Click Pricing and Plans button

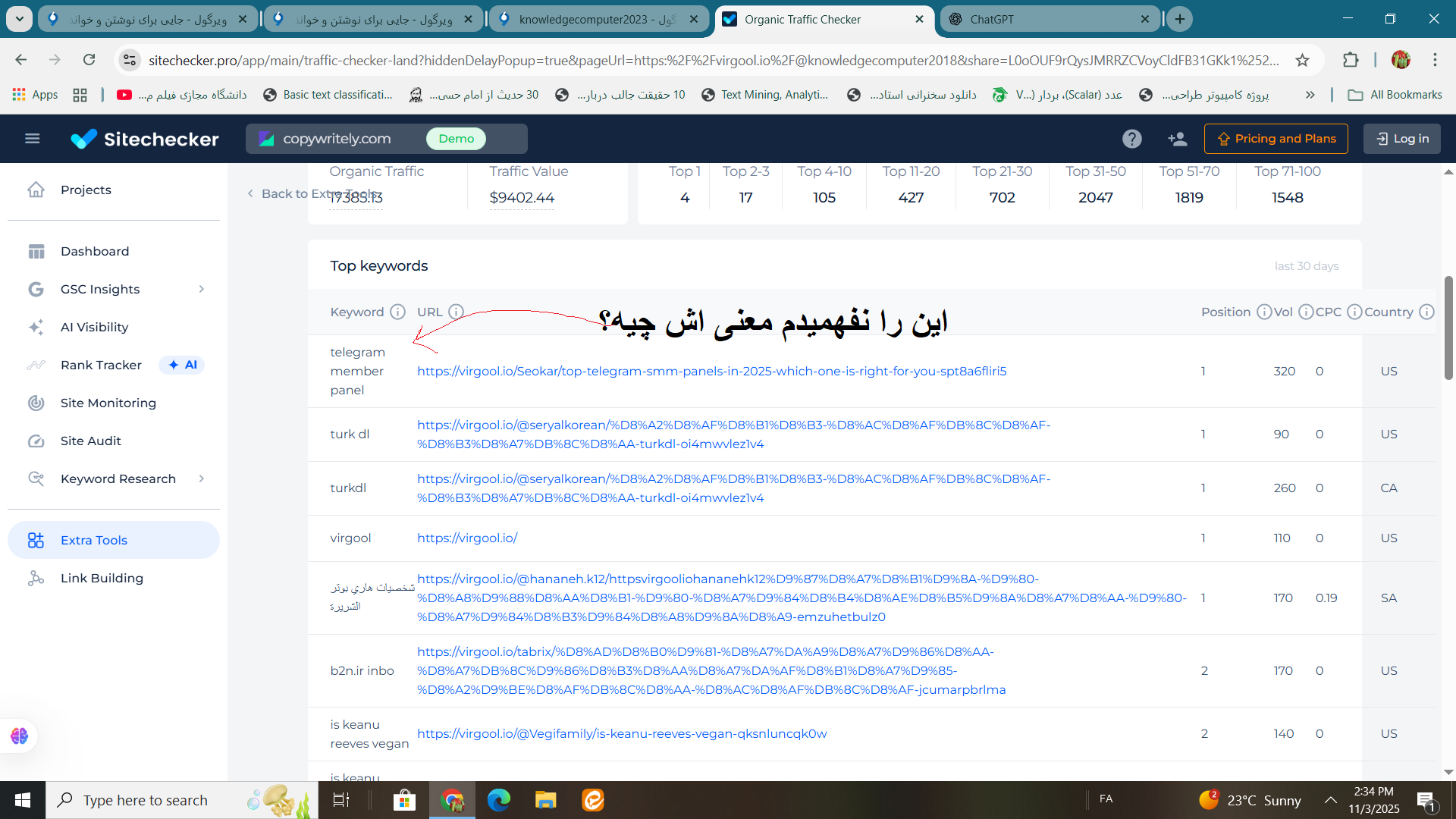(x=1276, y=139)
